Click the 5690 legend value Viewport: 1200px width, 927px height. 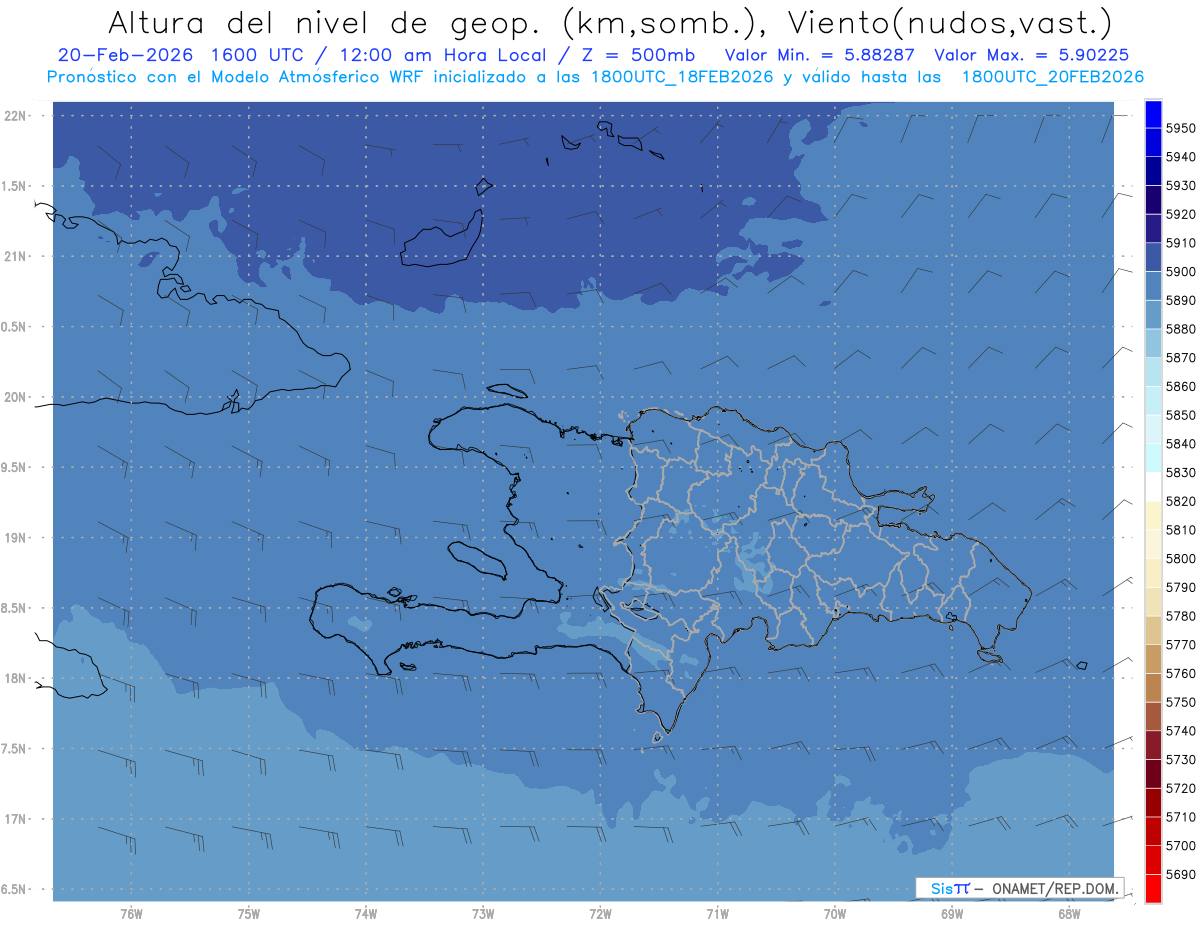coord(1179,874)
